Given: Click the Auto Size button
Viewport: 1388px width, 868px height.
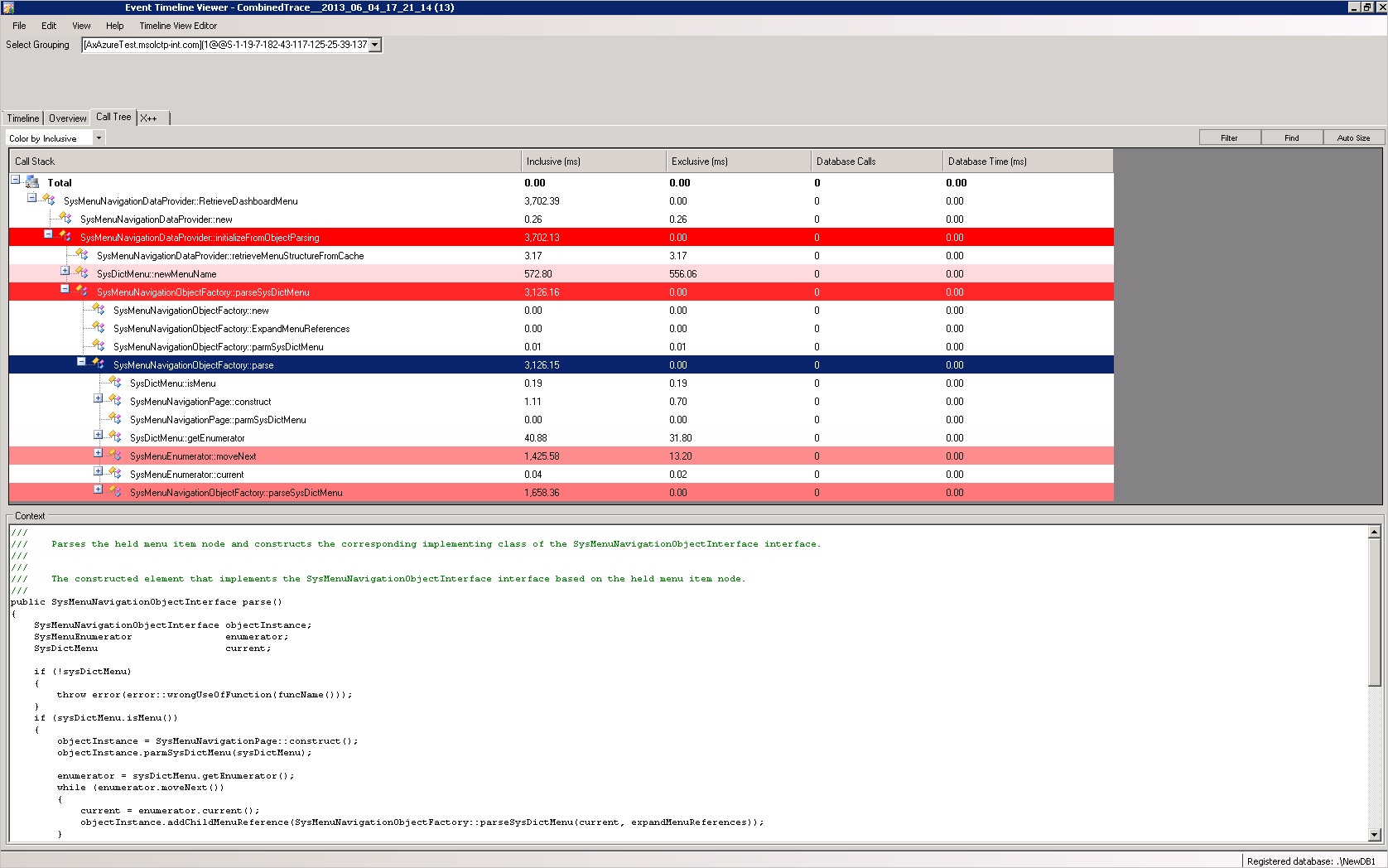Looking at the screenshot, I should tap(1354, 137).
